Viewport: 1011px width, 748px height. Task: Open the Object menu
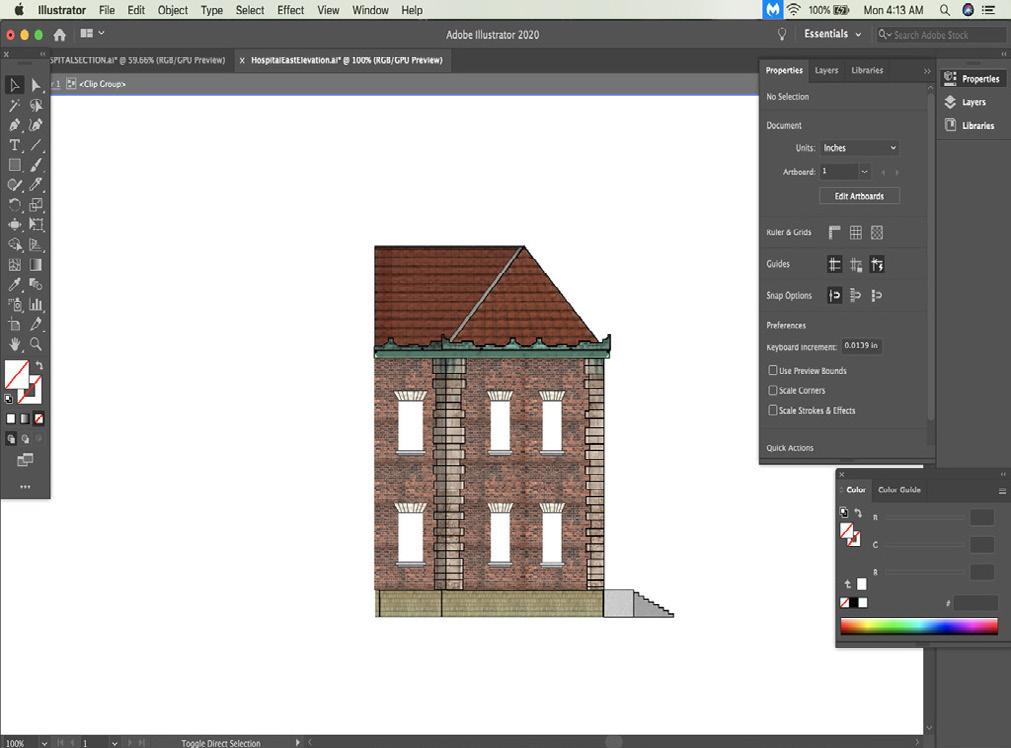(172, 10)
